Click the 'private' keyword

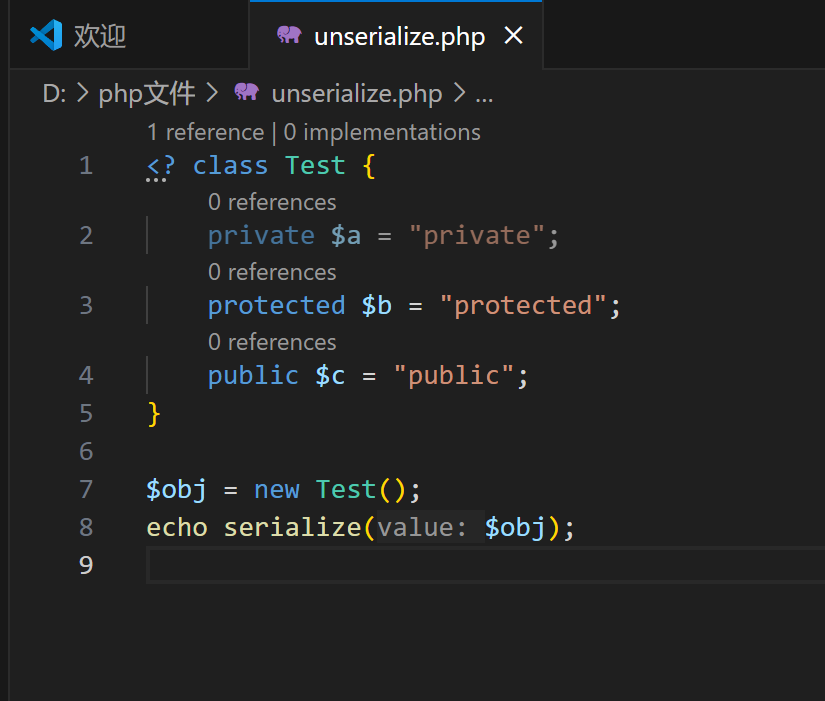click(x=261, y=235)
